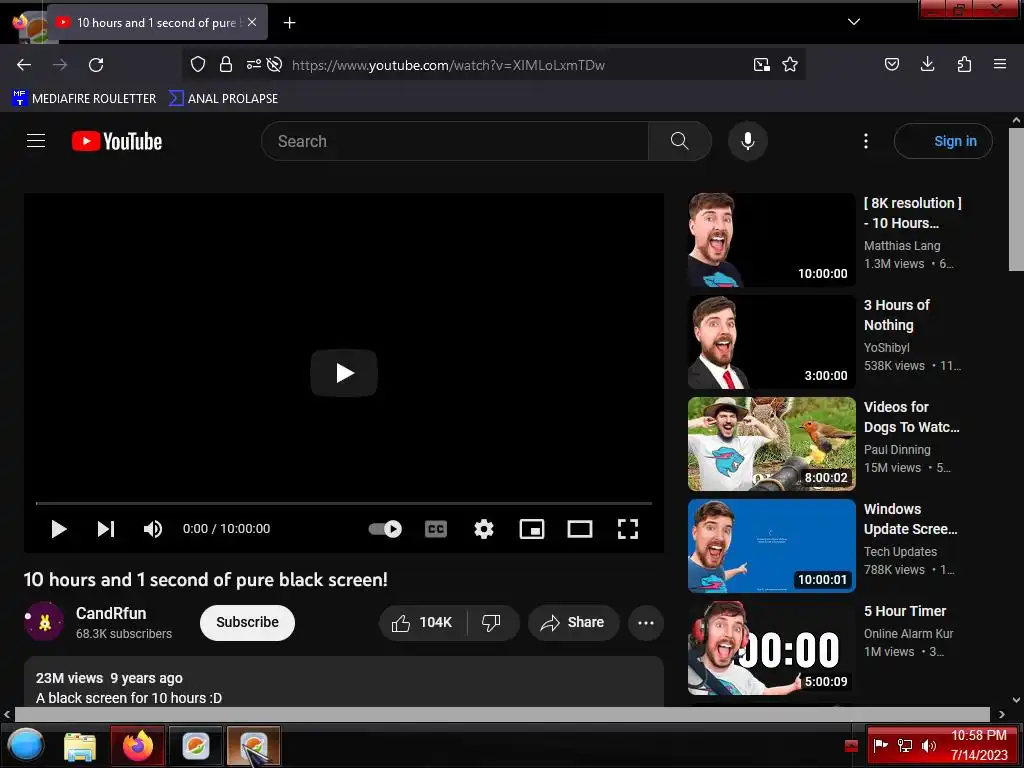Open the taskbar clock showing 10:58 PM
Screen dimensions: 1024x768
pos(979,745)
